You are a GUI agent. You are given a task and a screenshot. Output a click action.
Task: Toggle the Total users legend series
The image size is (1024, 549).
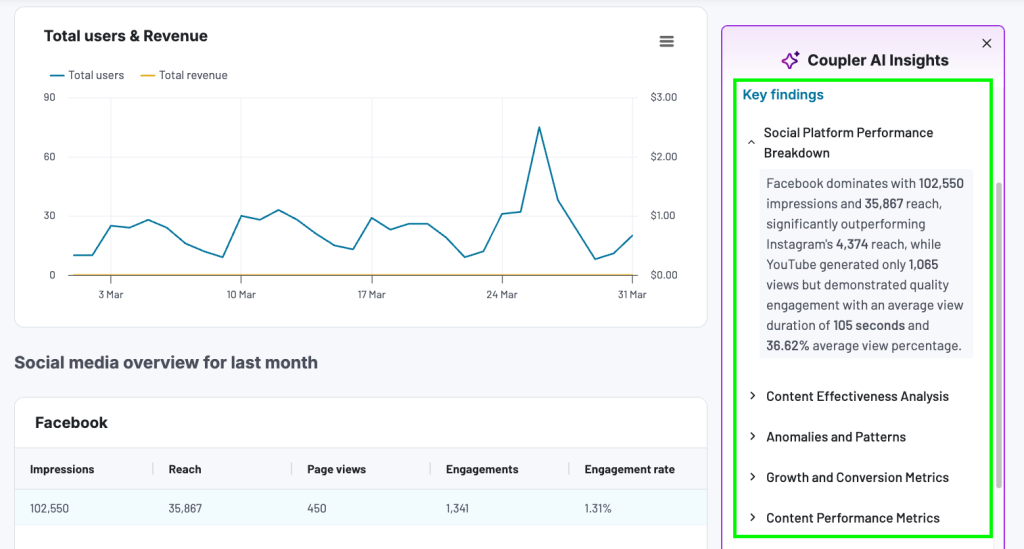(86, 75)
